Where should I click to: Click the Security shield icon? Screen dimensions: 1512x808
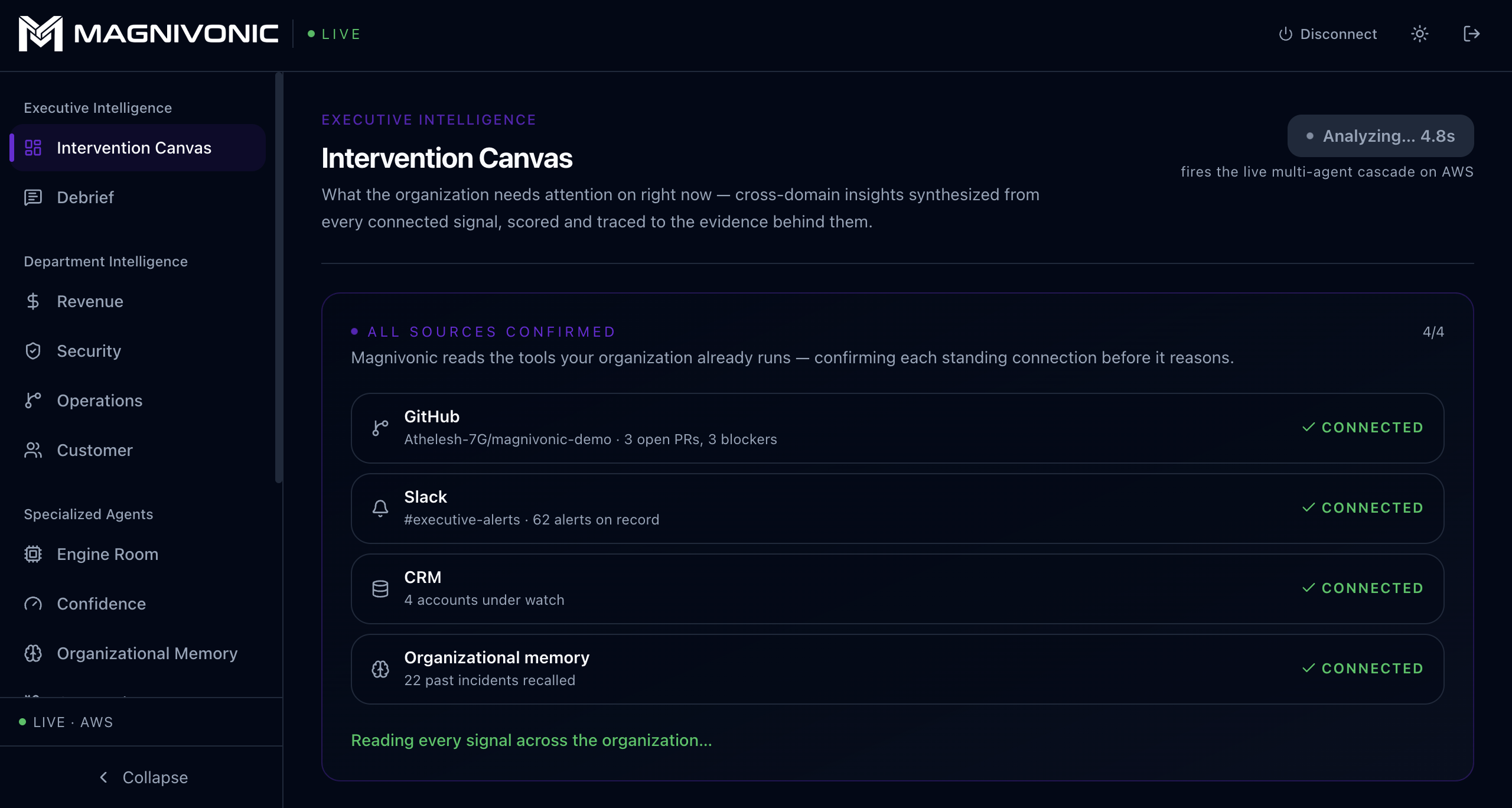[x=33, y=351]
